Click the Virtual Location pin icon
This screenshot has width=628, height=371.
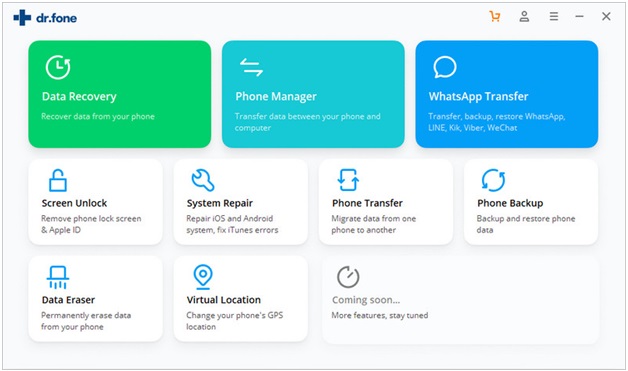click(x=203, y=277)
